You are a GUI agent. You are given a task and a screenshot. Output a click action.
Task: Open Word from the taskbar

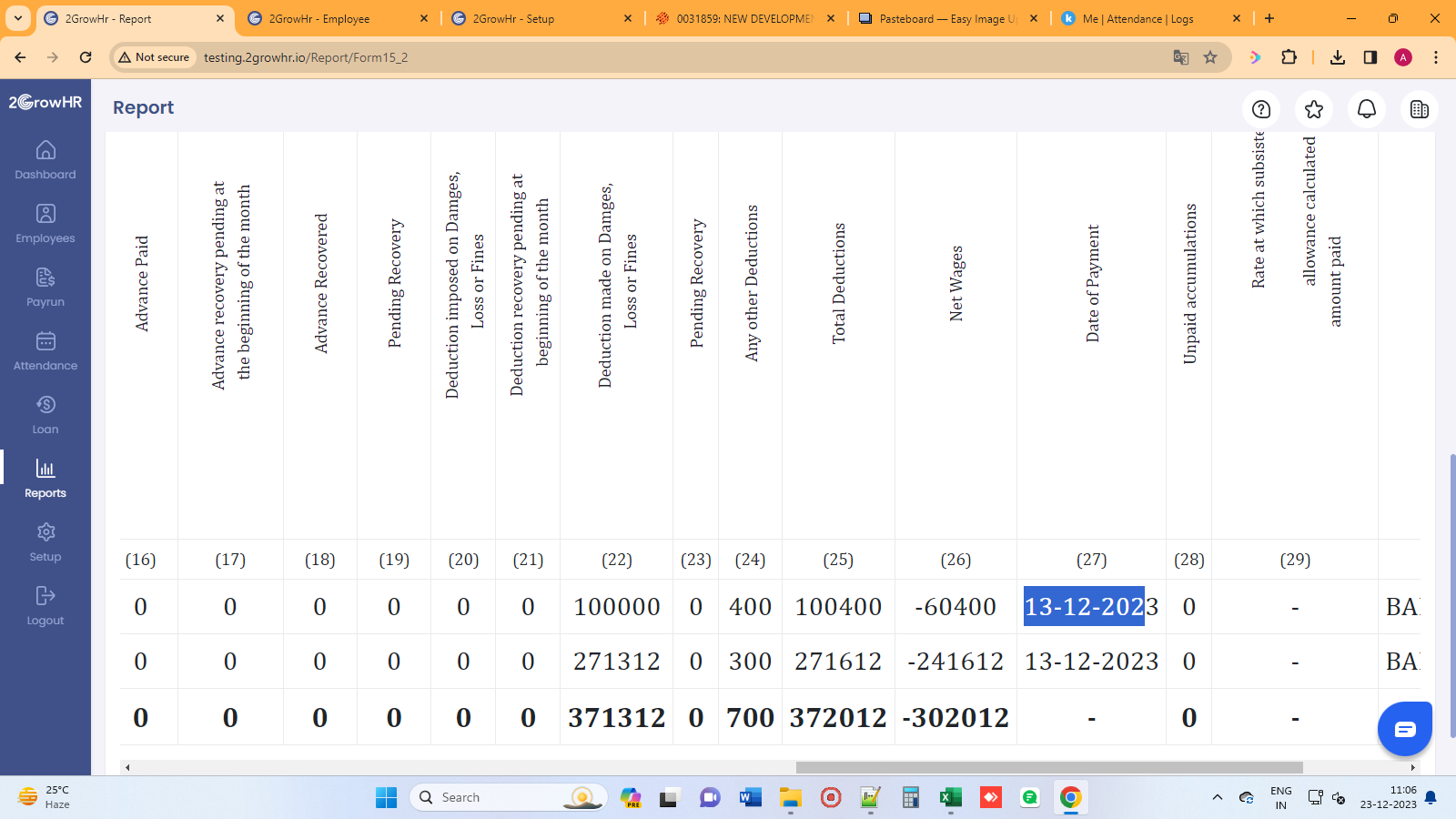(751, 797)
